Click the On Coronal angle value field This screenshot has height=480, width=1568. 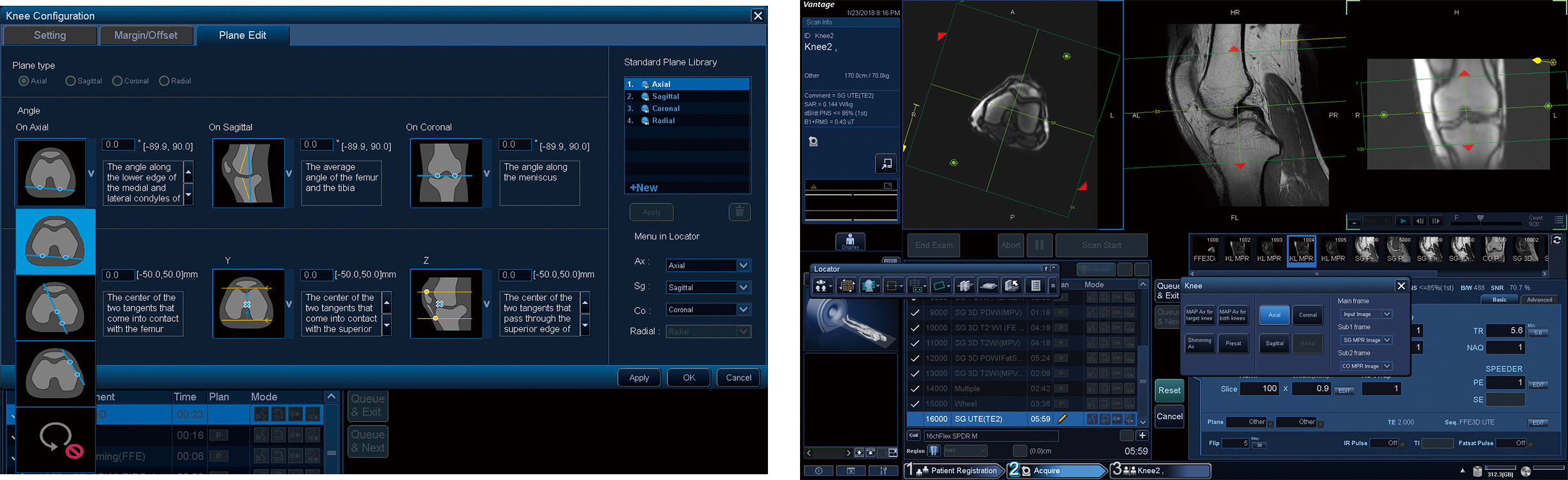point(515,145)
